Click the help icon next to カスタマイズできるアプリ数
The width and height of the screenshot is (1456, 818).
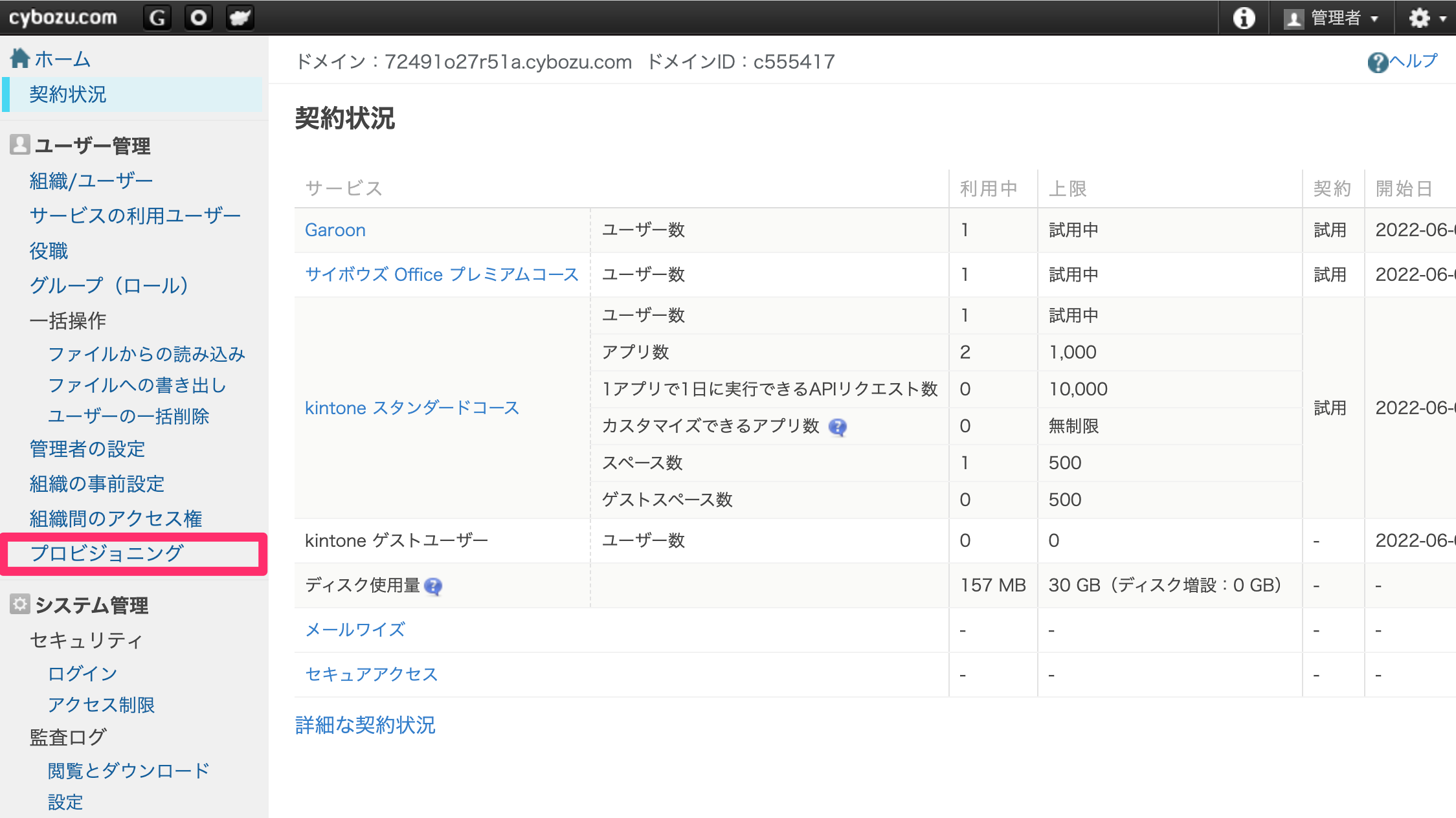point(837,426)
